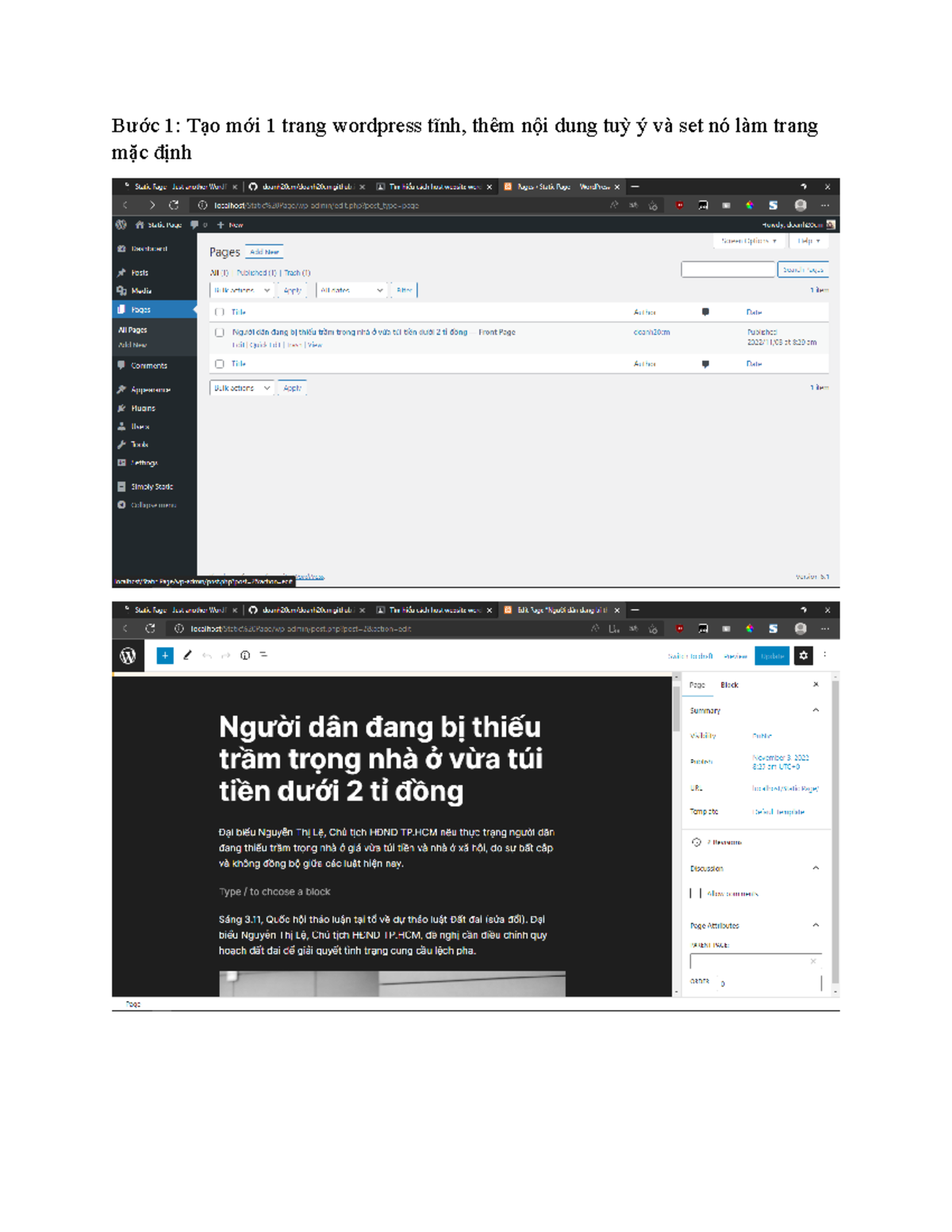The height and width of the screenshot is (1232, 952).
Task: Tick the select-all checkbox in table header
Action: (x=220, y=313)
